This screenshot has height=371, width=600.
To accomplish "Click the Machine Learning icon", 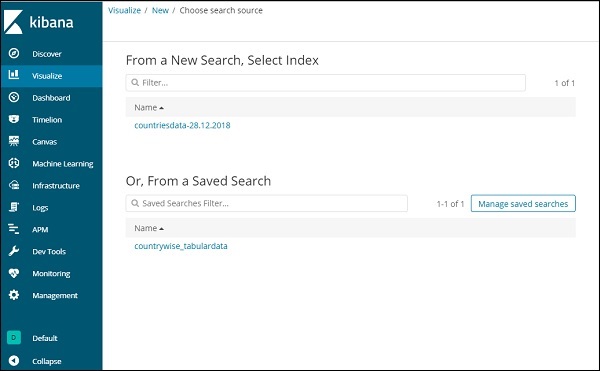I will tap(14, 163).
